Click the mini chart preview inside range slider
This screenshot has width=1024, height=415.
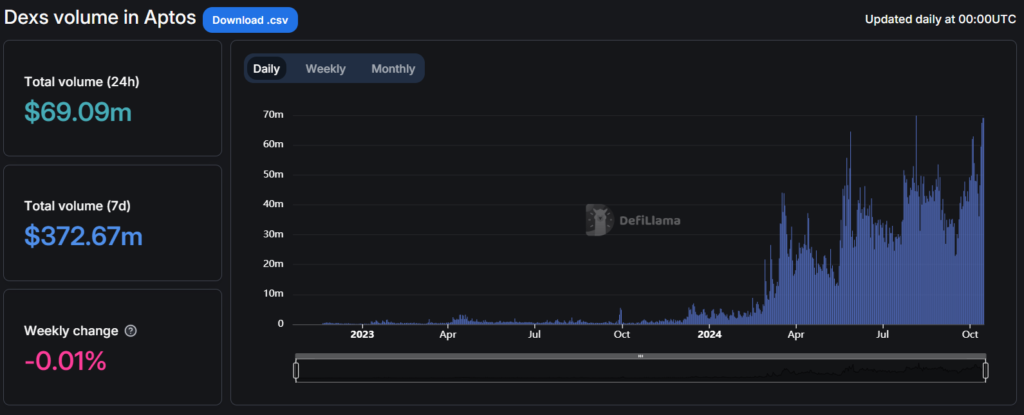[x=640, y=371]
